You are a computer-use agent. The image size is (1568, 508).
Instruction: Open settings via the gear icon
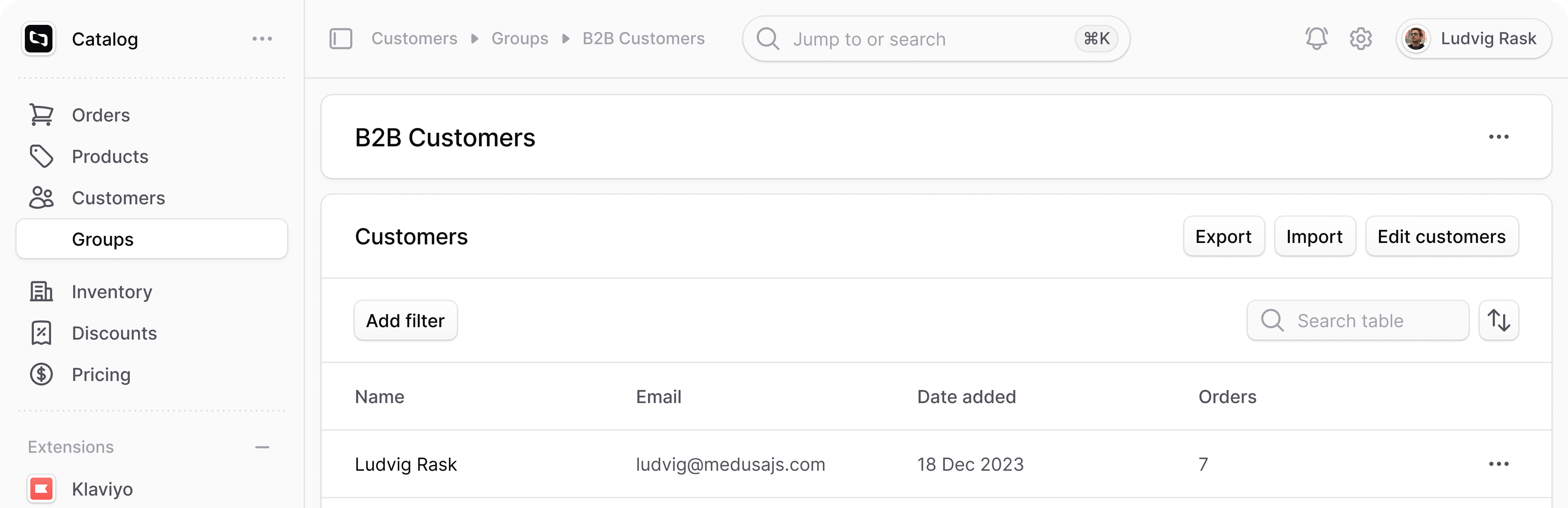click(x=1361, y=39)
